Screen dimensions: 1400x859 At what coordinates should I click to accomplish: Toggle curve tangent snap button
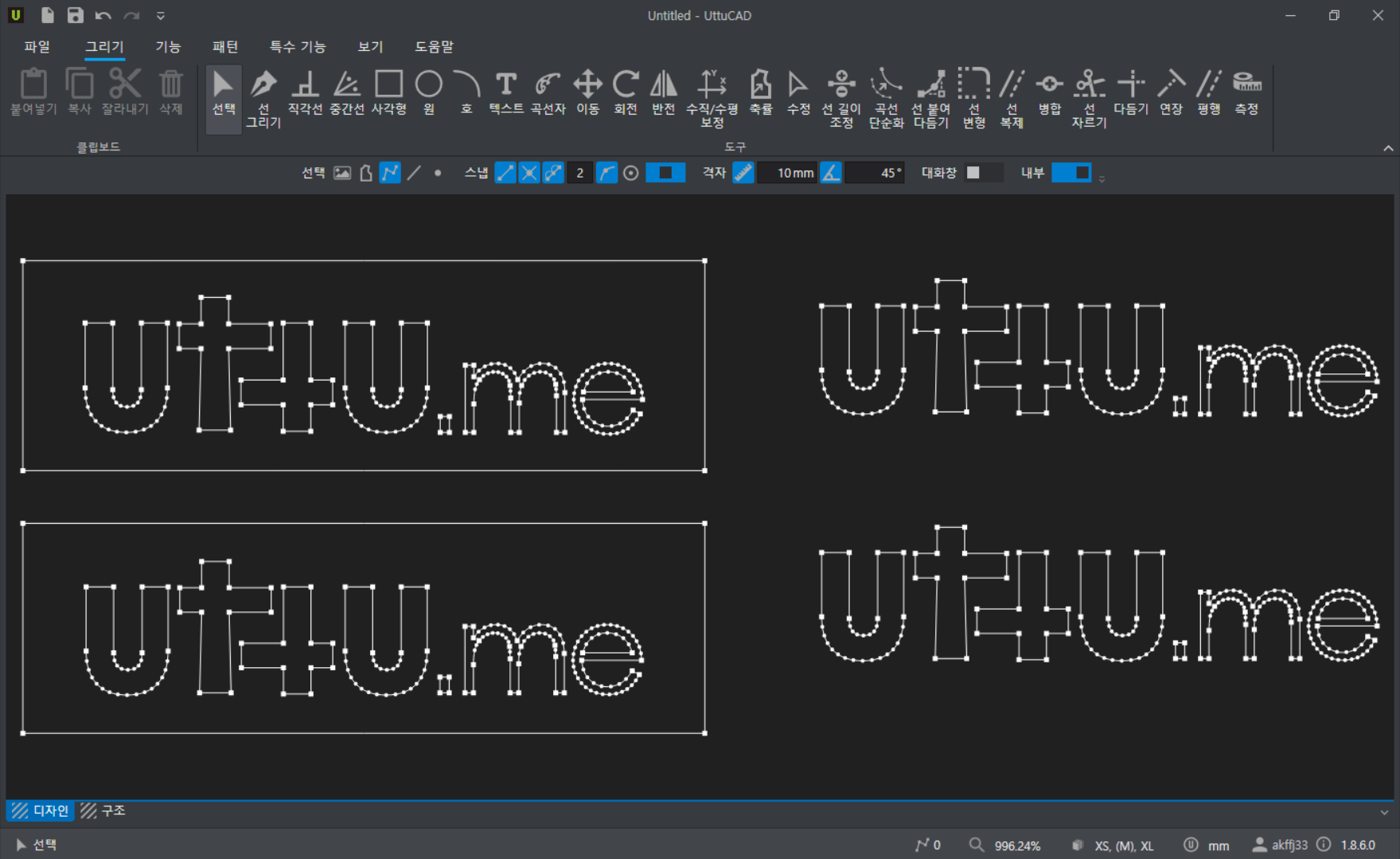tap(606, 173)
